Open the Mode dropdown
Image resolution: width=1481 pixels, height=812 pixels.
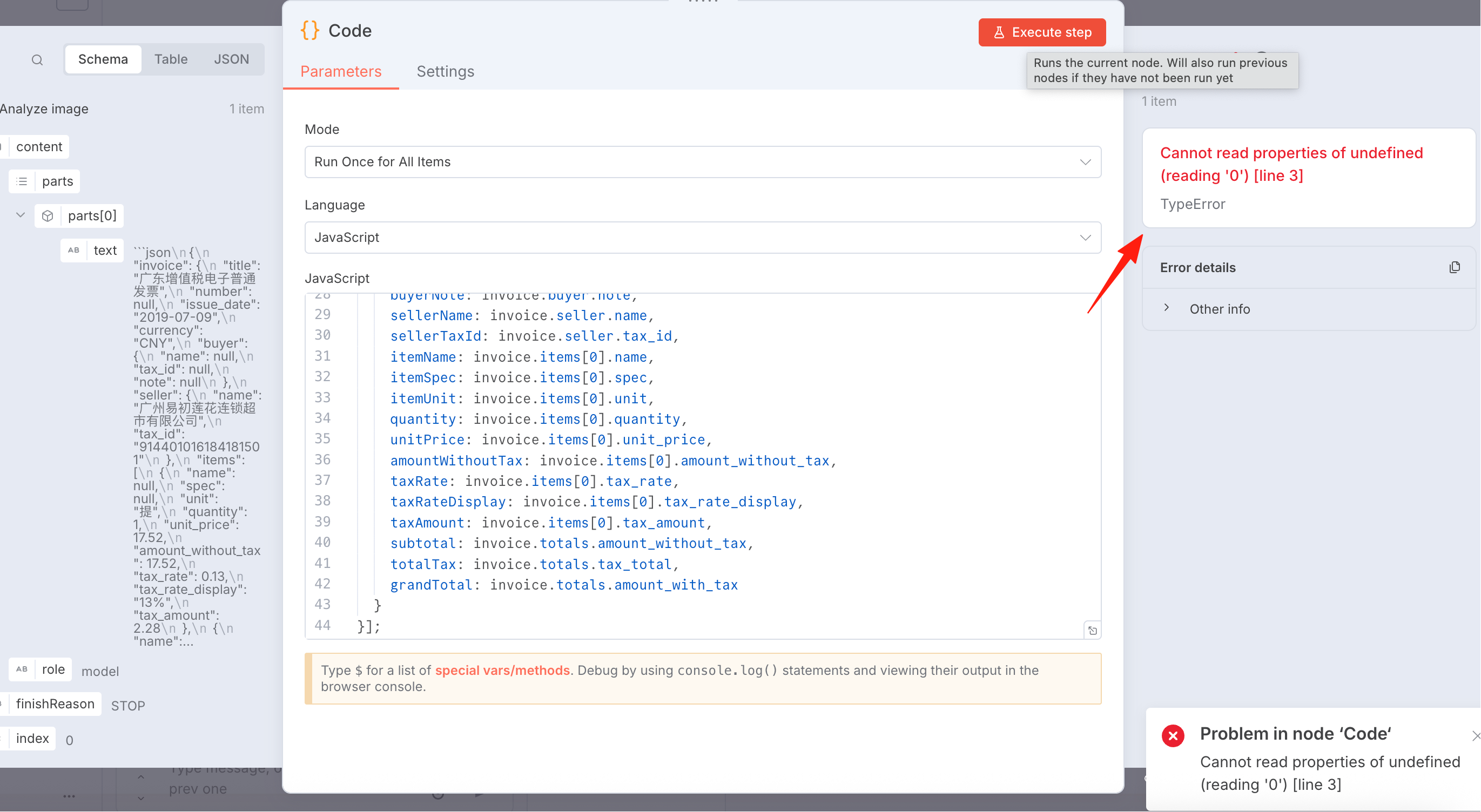point(703,162)
